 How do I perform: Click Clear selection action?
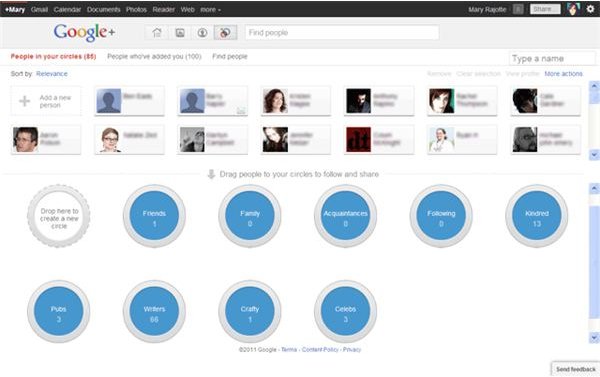coord(478,74)
